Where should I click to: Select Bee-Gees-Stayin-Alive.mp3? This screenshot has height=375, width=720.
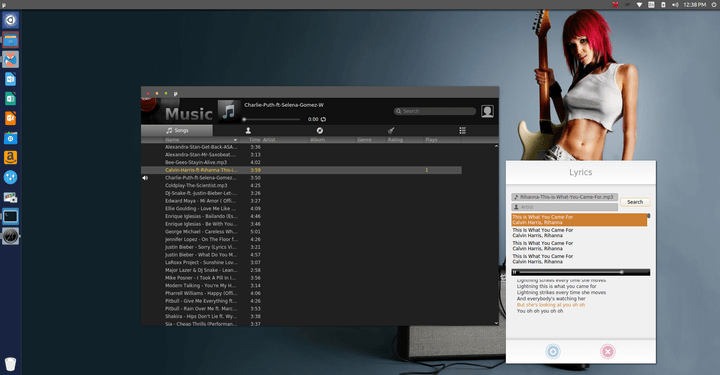pyautogui.click(x=301, y=162)
